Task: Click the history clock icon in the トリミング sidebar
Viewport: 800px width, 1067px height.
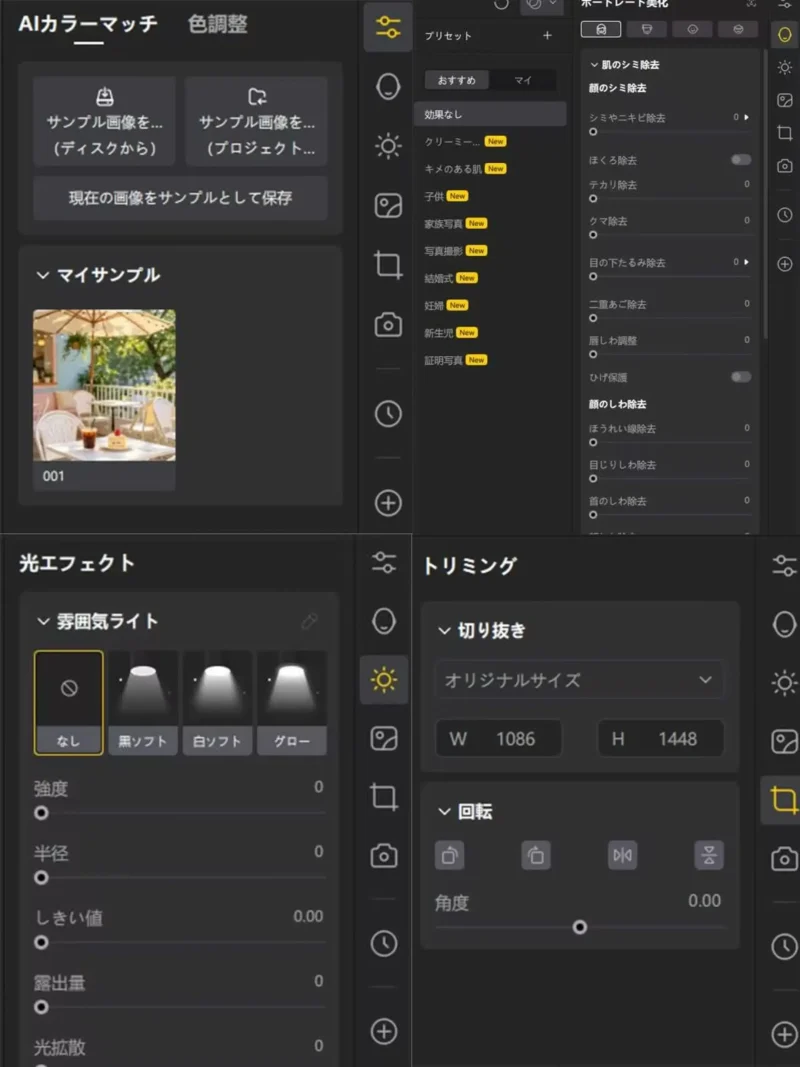Action: [784, 947]
